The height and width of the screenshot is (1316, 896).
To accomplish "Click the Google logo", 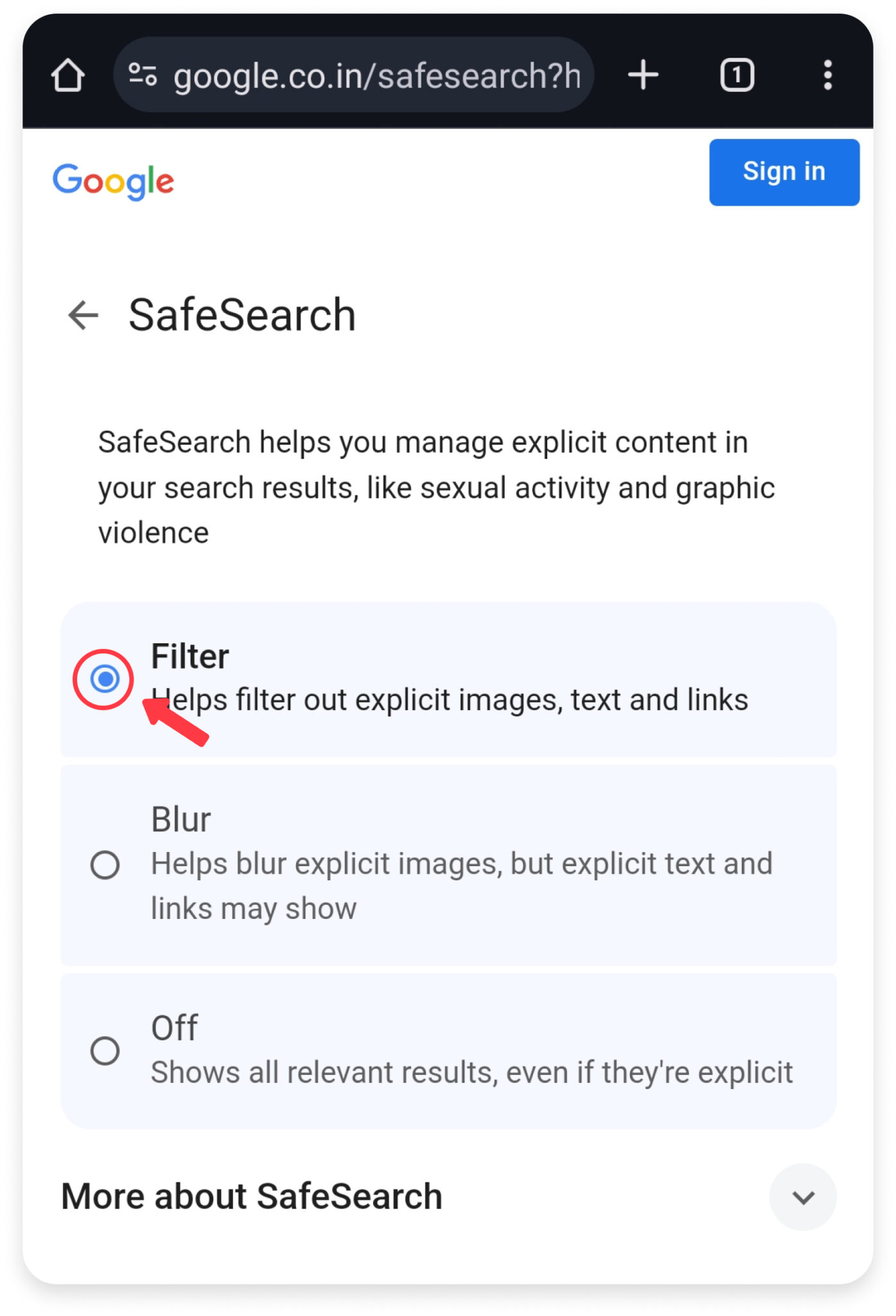I will (113, 181).
